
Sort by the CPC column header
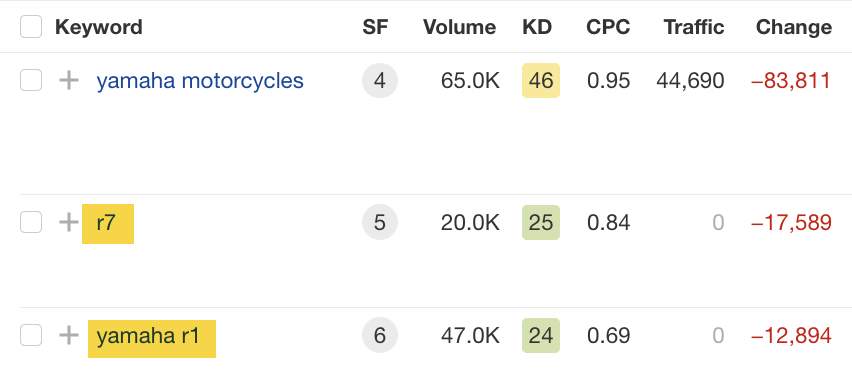click(608, 27)
